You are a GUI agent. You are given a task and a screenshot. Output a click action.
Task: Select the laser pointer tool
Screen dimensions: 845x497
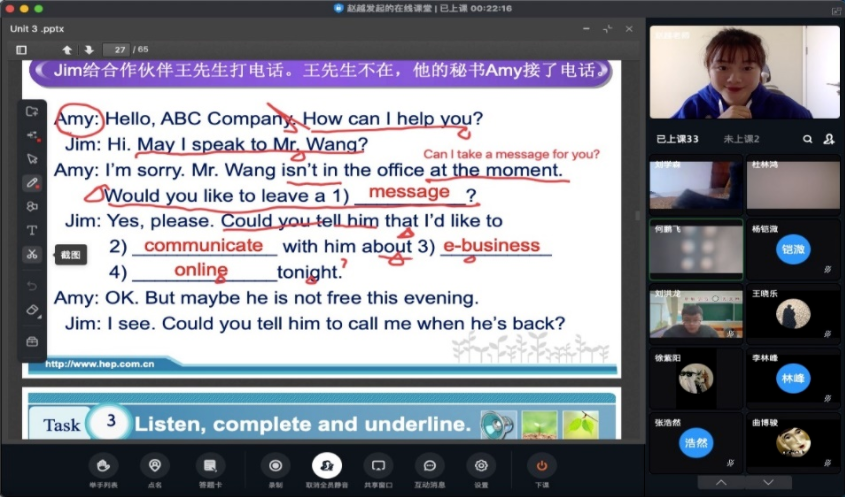tap(32, 135)
